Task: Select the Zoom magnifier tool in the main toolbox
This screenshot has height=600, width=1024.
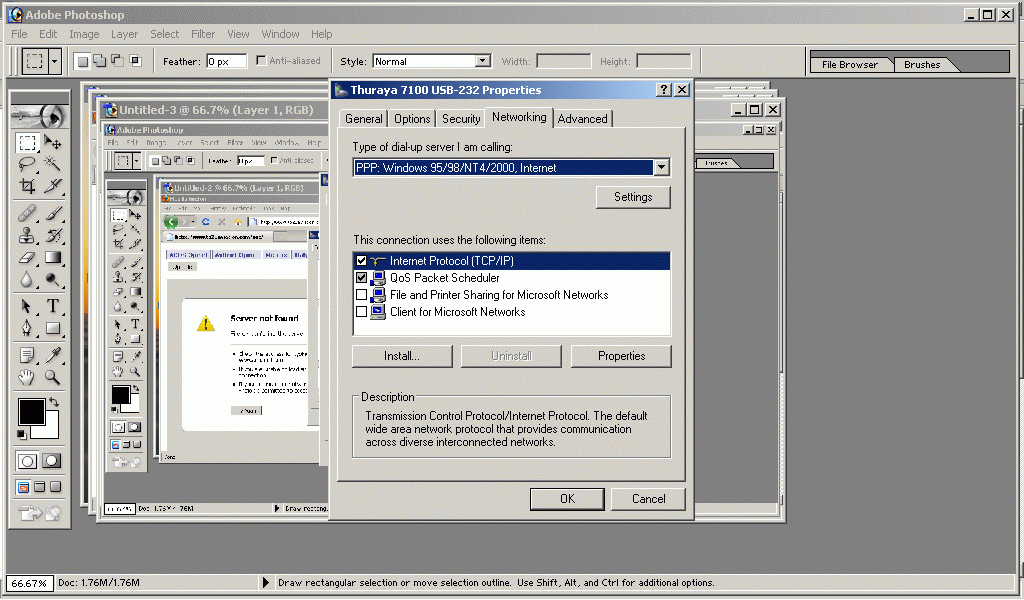Action: 53,377
